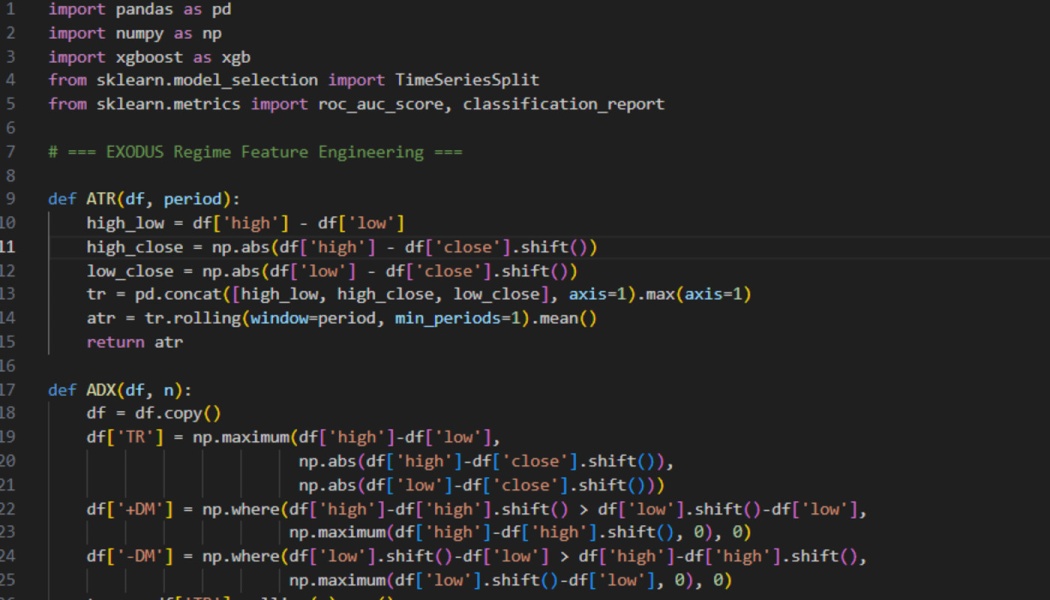Click 'low_close' variable assignment on line 12

coord(129,271)
